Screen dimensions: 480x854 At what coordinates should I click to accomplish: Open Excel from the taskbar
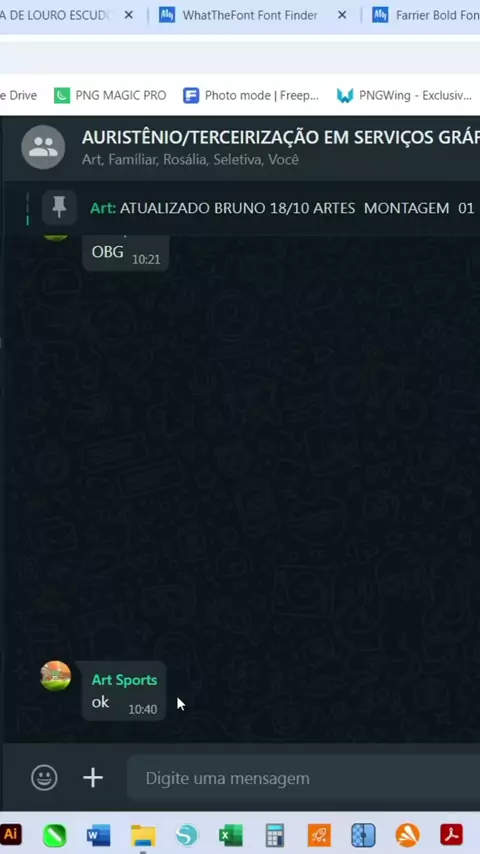click(x=230, y=835)
